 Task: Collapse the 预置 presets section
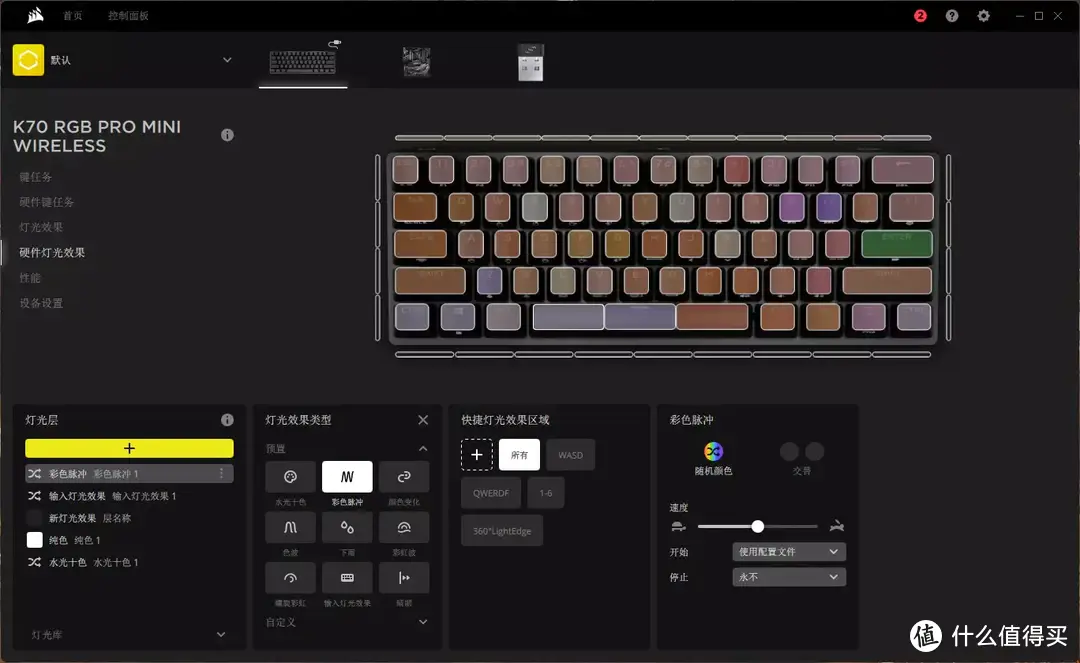[423, 449]
